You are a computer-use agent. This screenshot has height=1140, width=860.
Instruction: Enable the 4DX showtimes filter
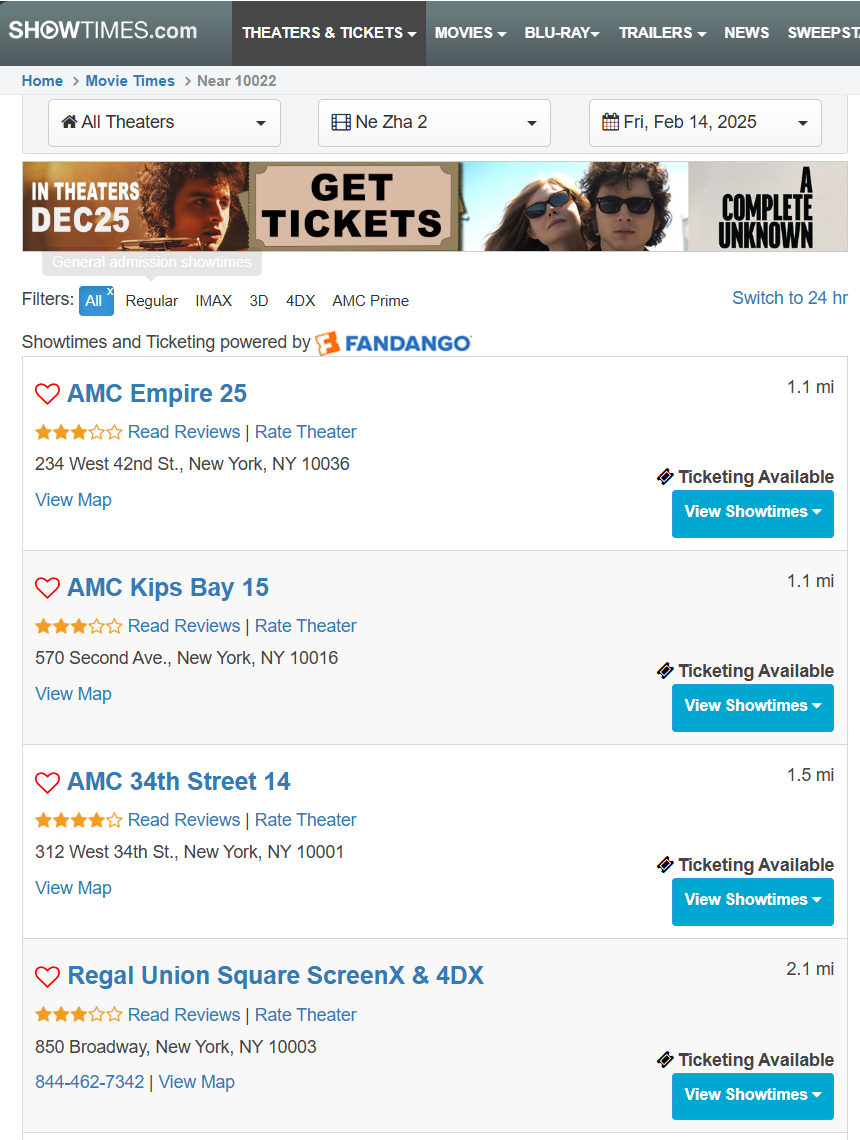300,301
